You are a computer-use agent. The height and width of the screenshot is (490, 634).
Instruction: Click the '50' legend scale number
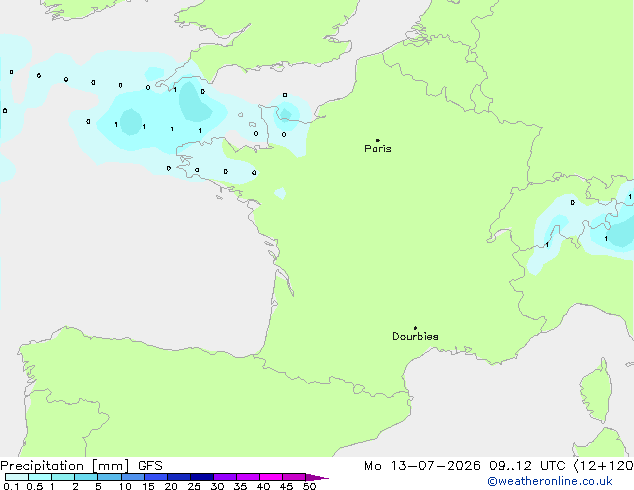pyautogui.click(x=309, y=486)
